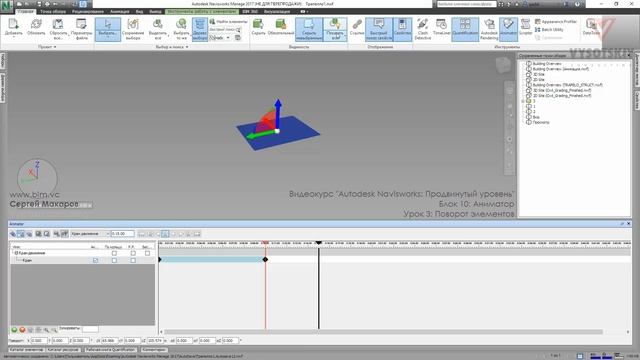Switch to Комментарии bottom tab
Viewport: 640px width, 360px height.
click(154, 350)
